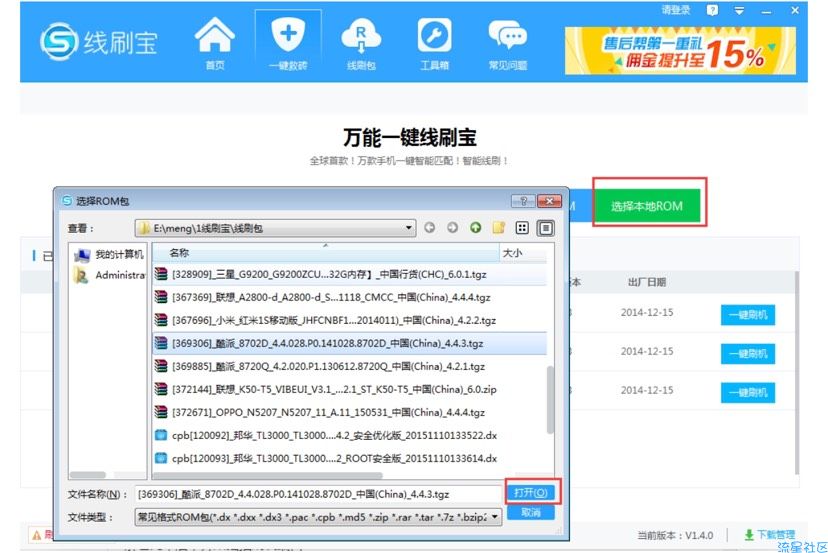This screenshot has height=553, width=828.
Task: Open 下载管理 download manager
Action: pyautogui.click(x=769, y=535)
